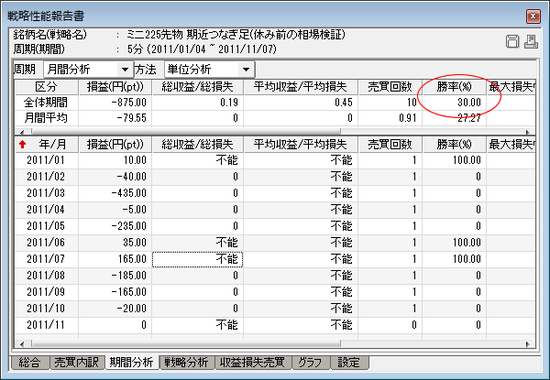Click the 0.91 monthly trade count cell
Viewport: 550px width, 380px height.
tap(390, 118)
